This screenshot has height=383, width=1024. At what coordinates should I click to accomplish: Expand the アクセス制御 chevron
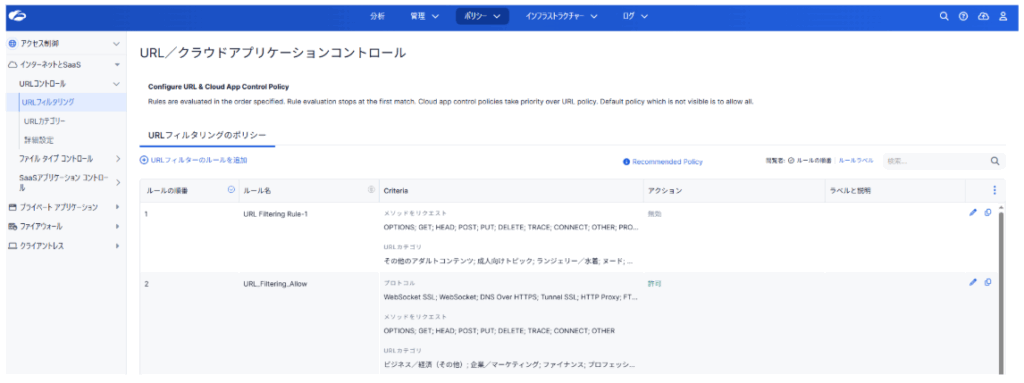click(116, 44)
